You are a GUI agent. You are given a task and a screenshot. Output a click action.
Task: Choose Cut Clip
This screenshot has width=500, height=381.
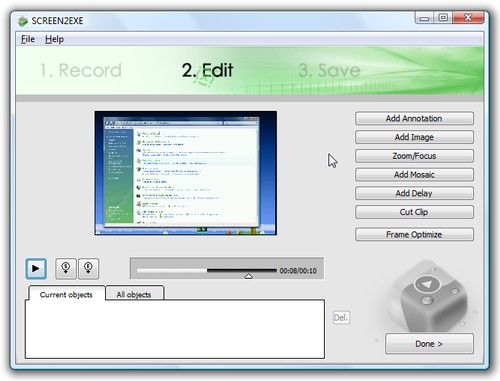coord(414,212)
